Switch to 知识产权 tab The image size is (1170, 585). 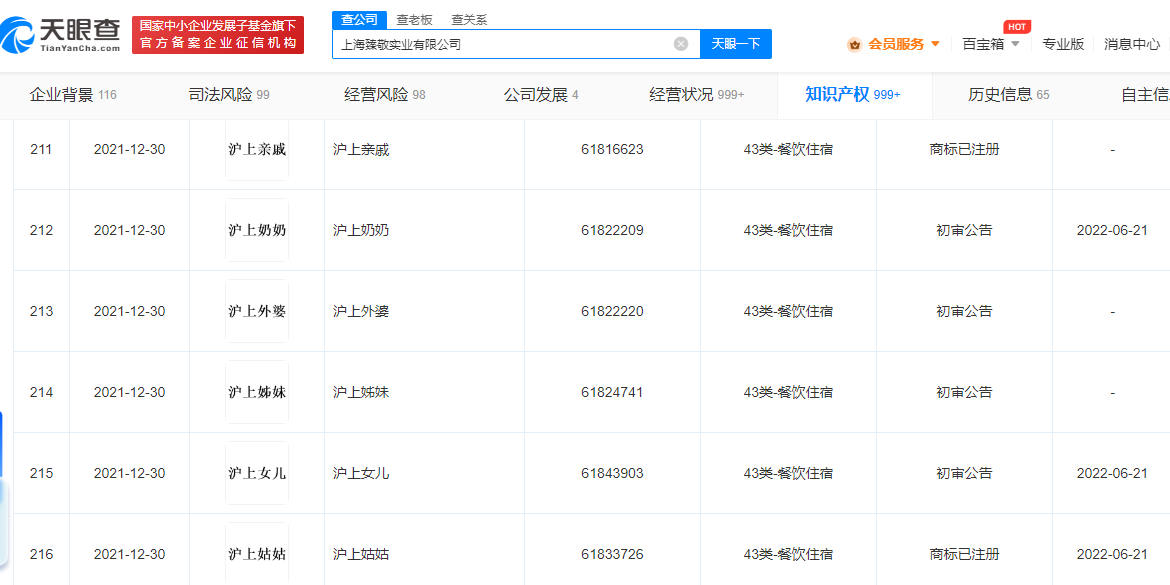coord(853,95)
